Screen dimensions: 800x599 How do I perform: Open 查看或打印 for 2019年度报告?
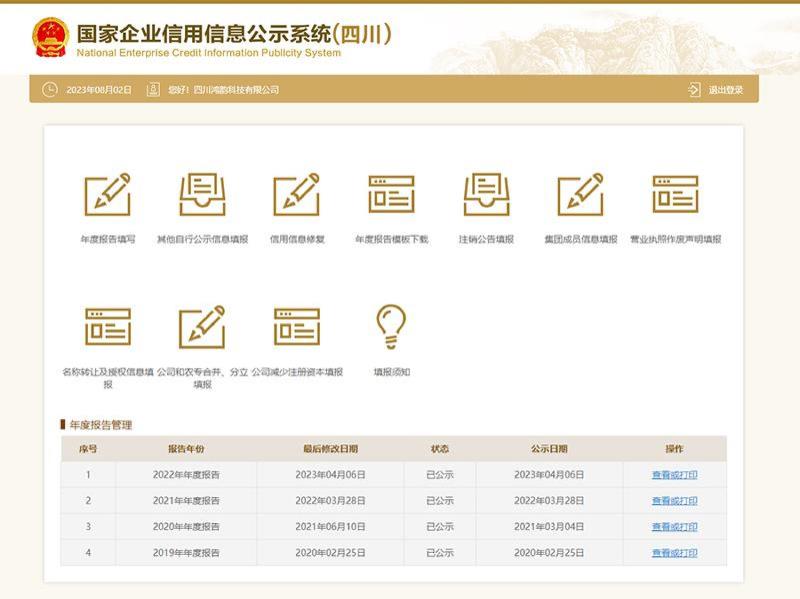click(674, 553)
